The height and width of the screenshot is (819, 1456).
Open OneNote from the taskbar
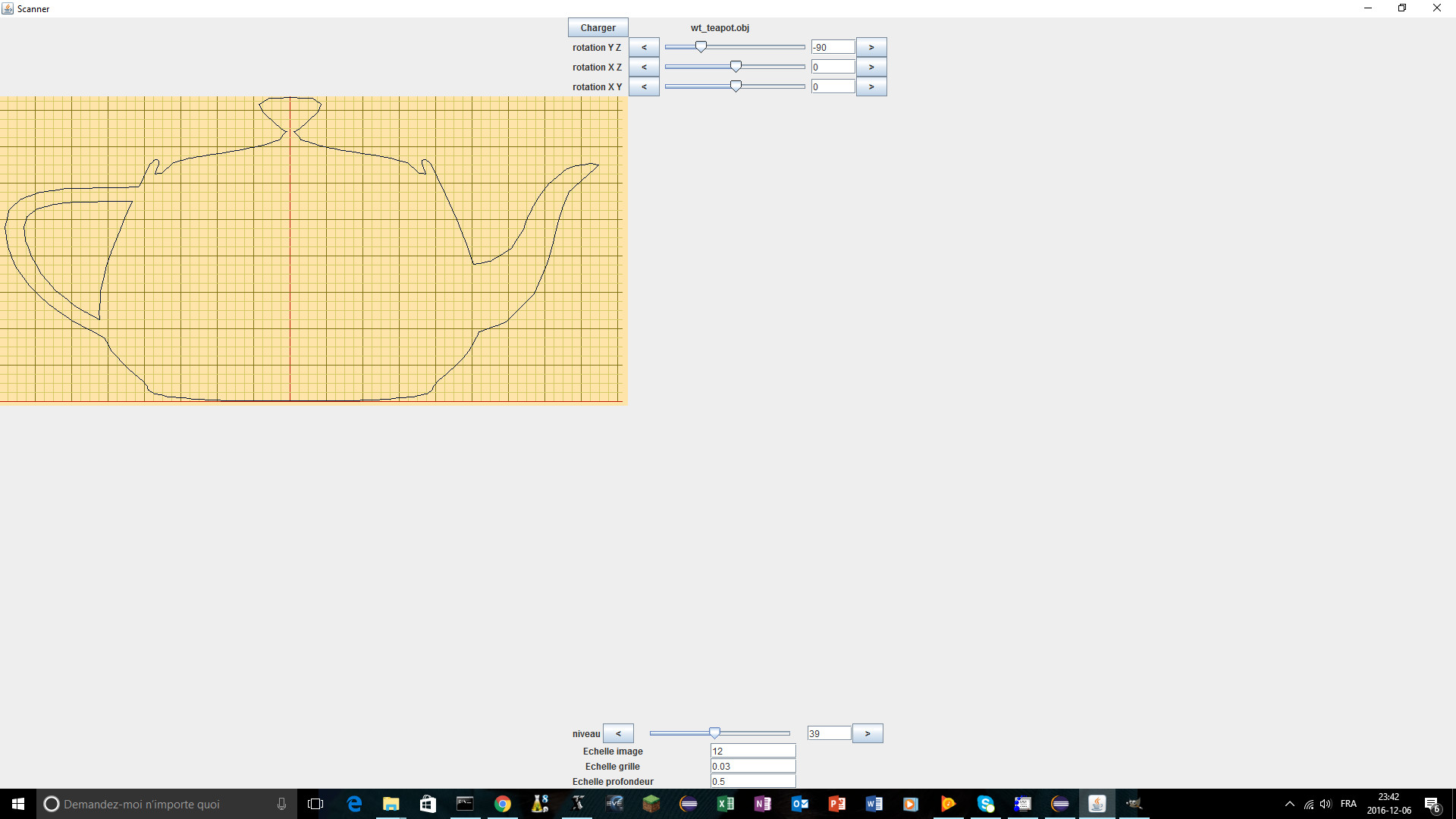tap(763, 804)
